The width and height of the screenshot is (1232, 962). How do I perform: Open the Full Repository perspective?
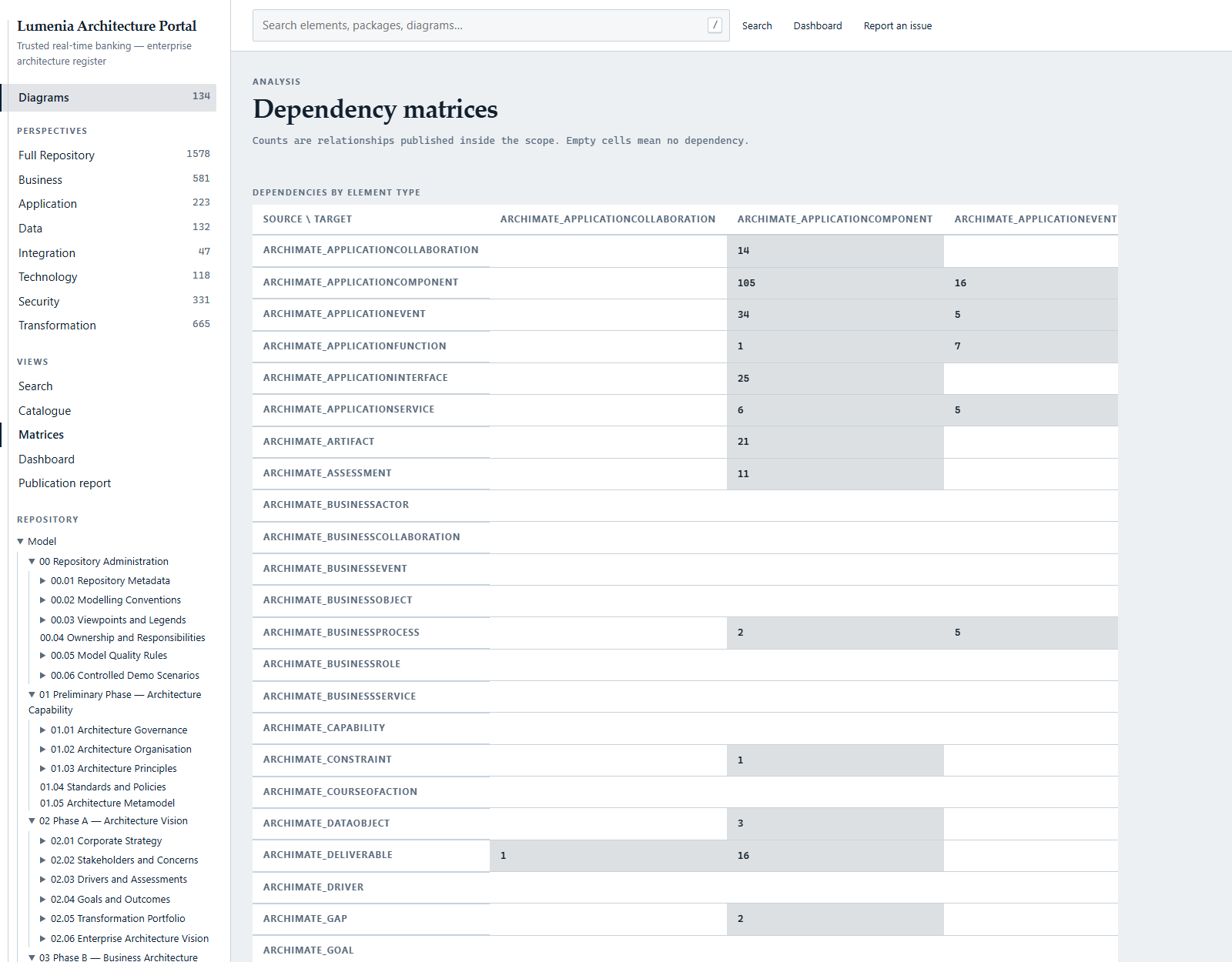pyautogui.click(x=114, y=155)
